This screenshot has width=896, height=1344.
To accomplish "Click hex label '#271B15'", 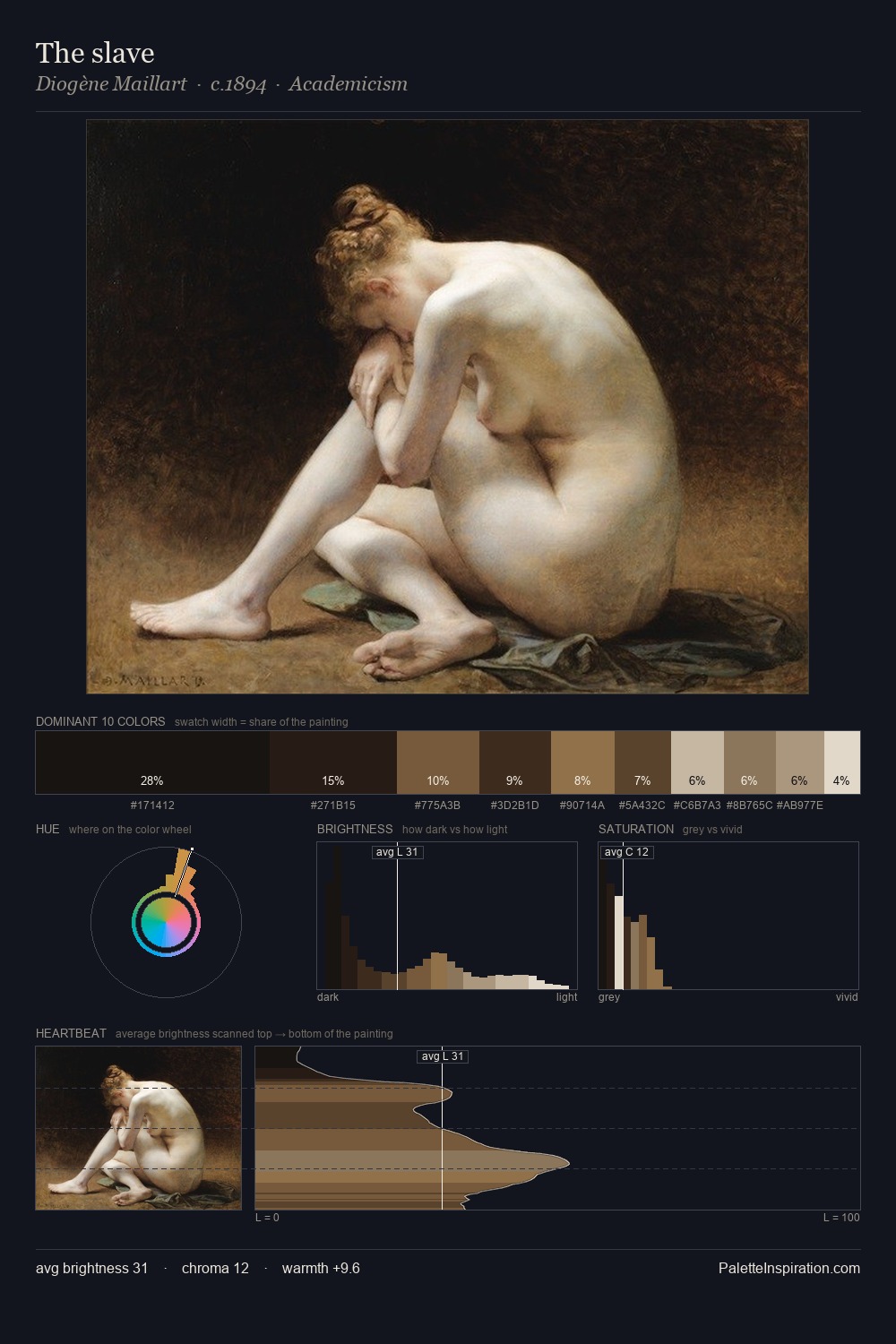I will [x=333, y=806].
